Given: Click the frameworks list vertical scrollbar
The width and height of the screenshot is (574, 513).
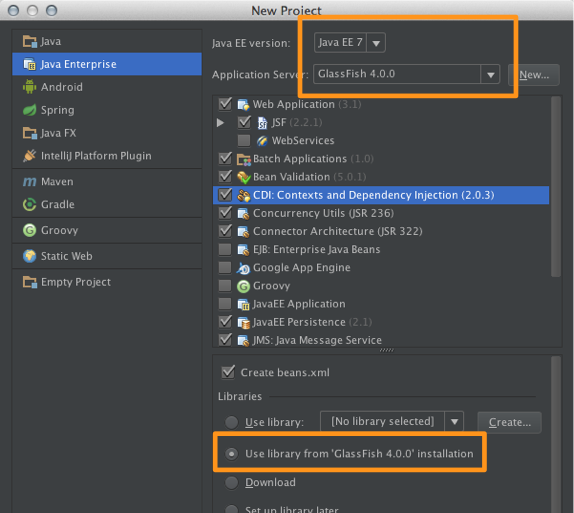Looking at the screenshot, I should tap(556, 187).
